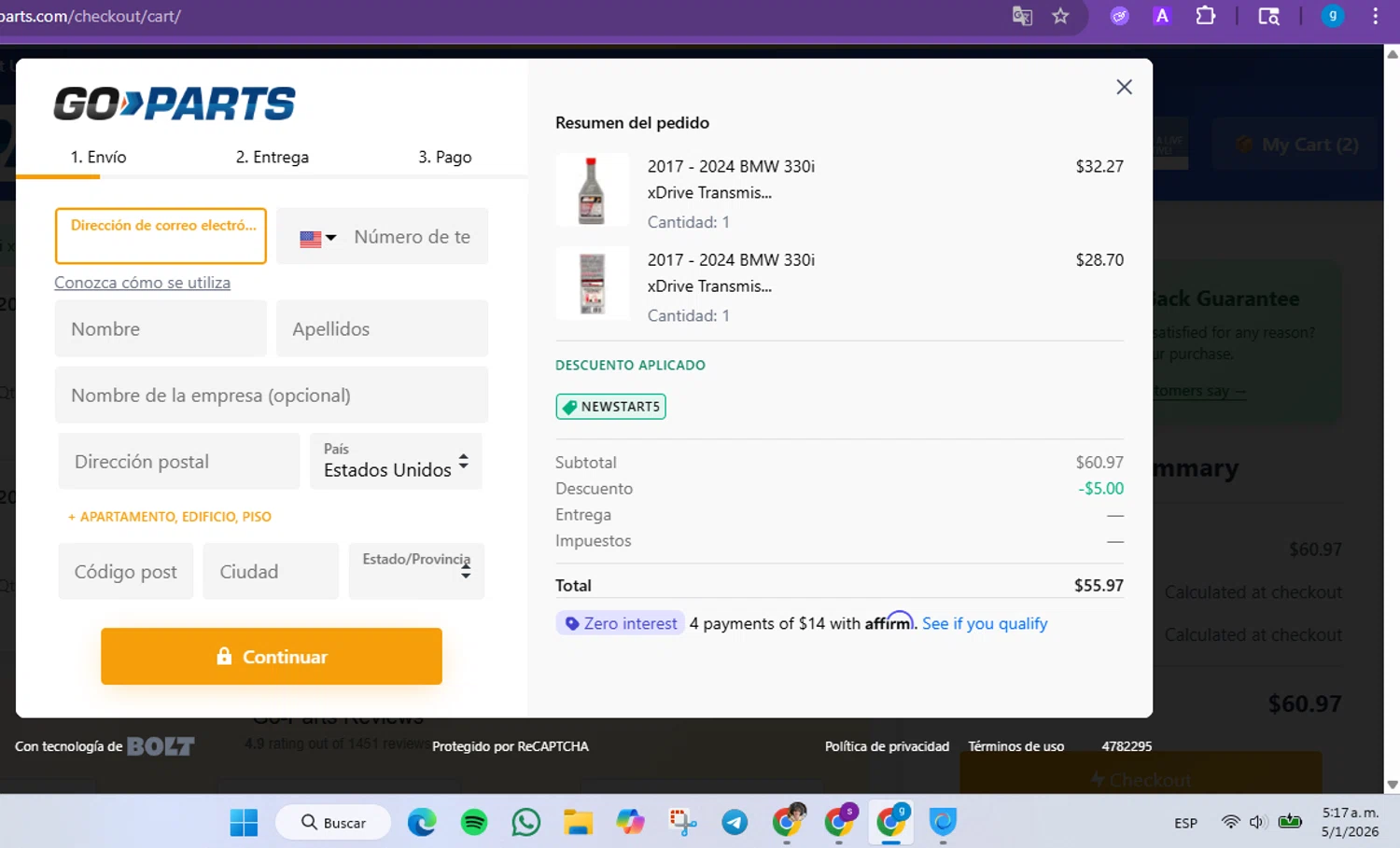This screenshot has width=1400, height=848.
Task: Open the Términos de uso link
Action: [1015, 746]
